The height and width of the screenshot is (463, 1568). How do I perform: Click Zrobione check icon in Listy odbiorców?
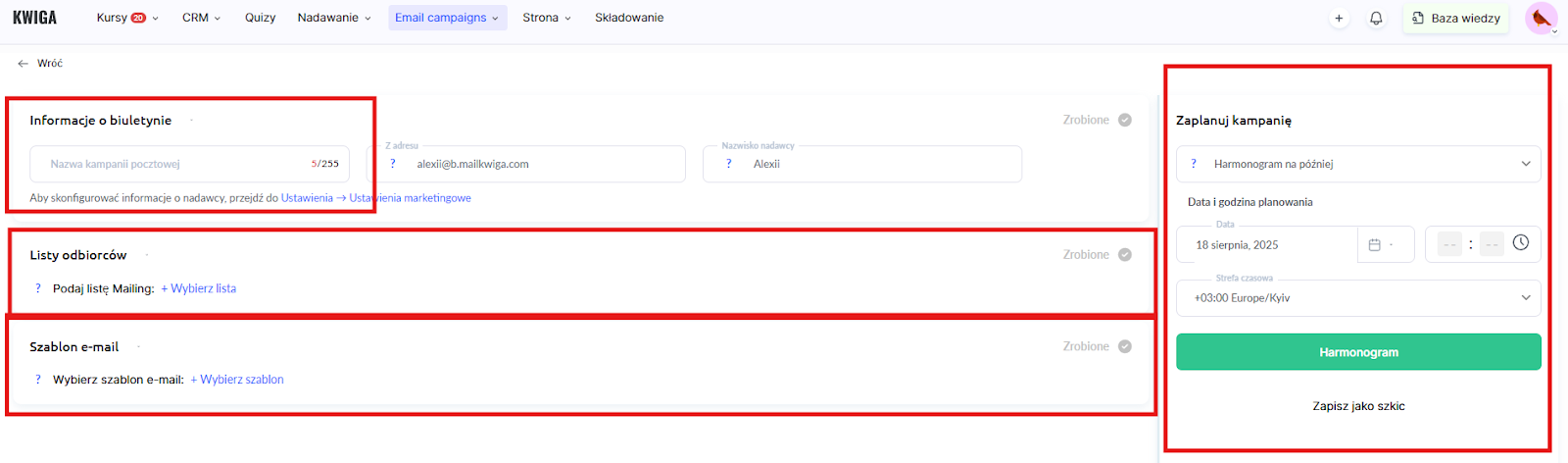coord(1125,255)
